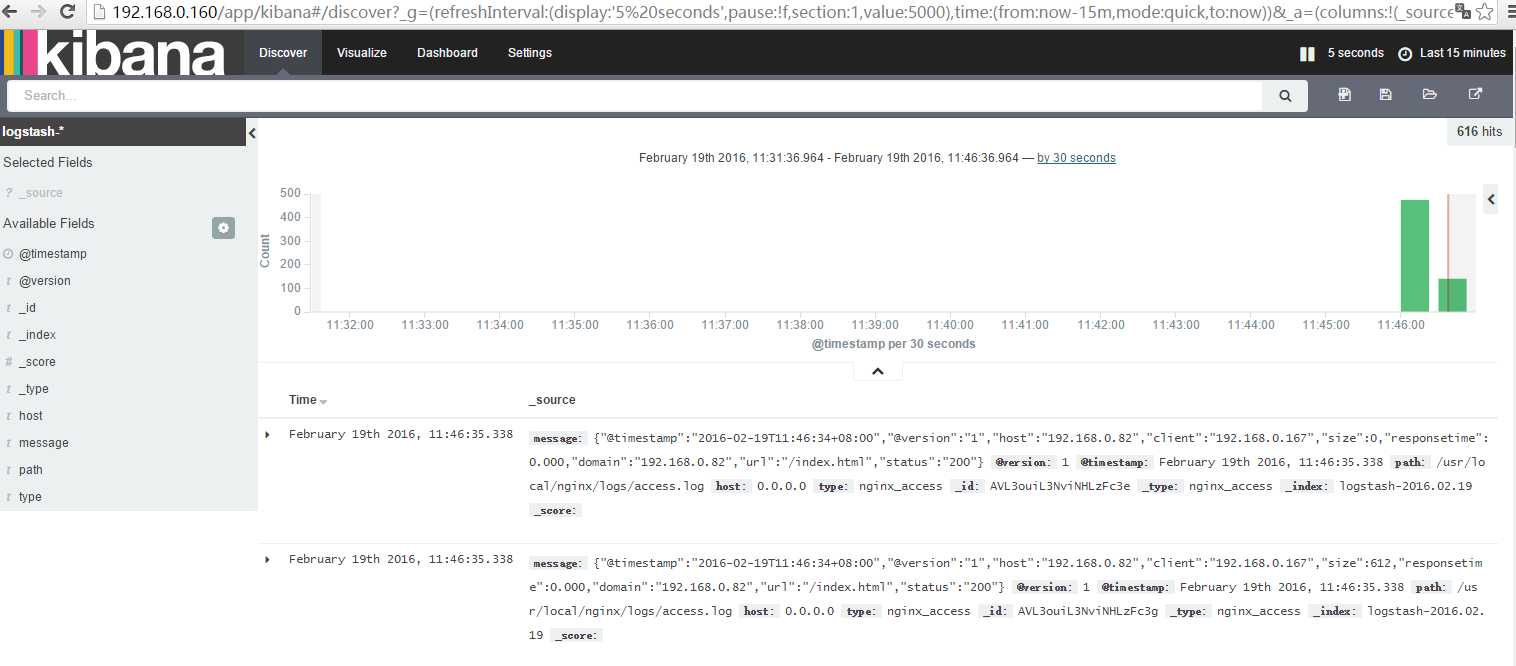The width and height of the screenshot is (1516, 666).
Task: Collapse the histogram with up chevron
Action: [x=878, y=371]
